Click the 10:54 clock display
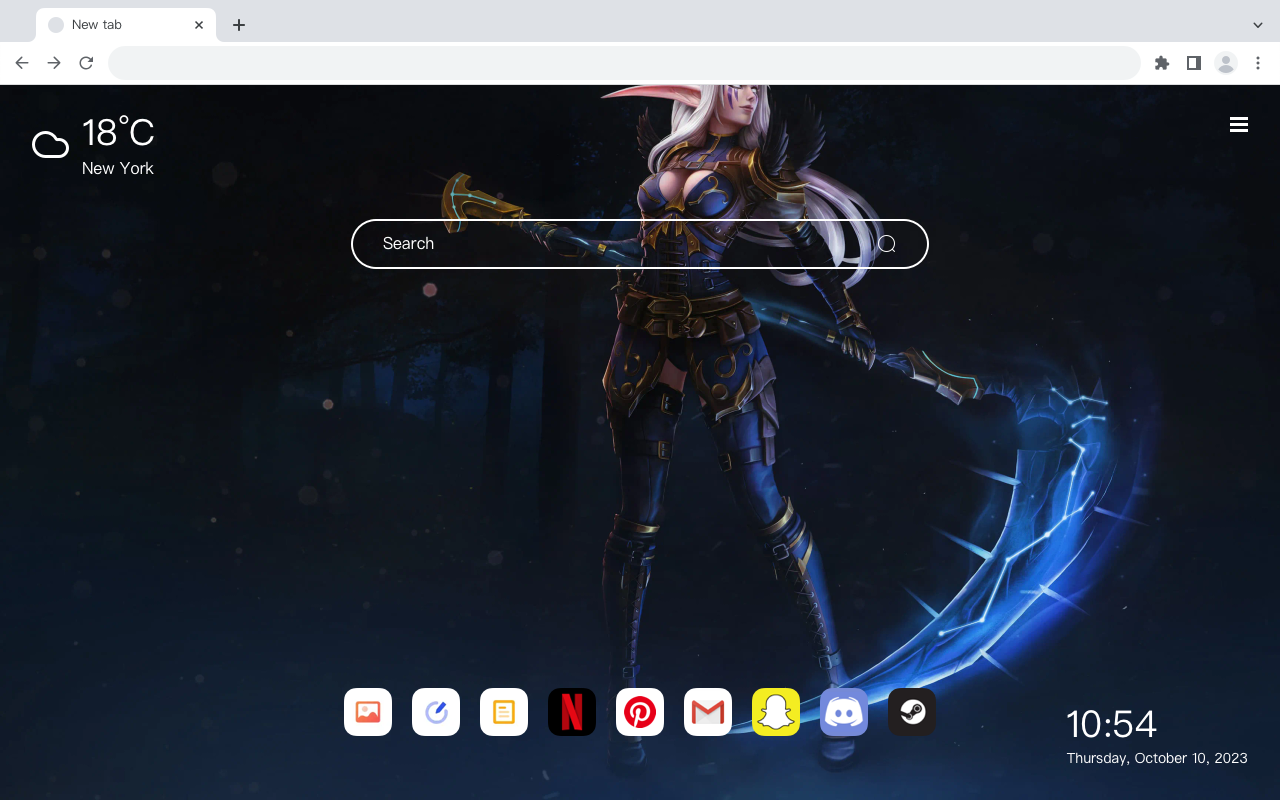Screen dimensions: 1280x800 (x=1111, y=724)
